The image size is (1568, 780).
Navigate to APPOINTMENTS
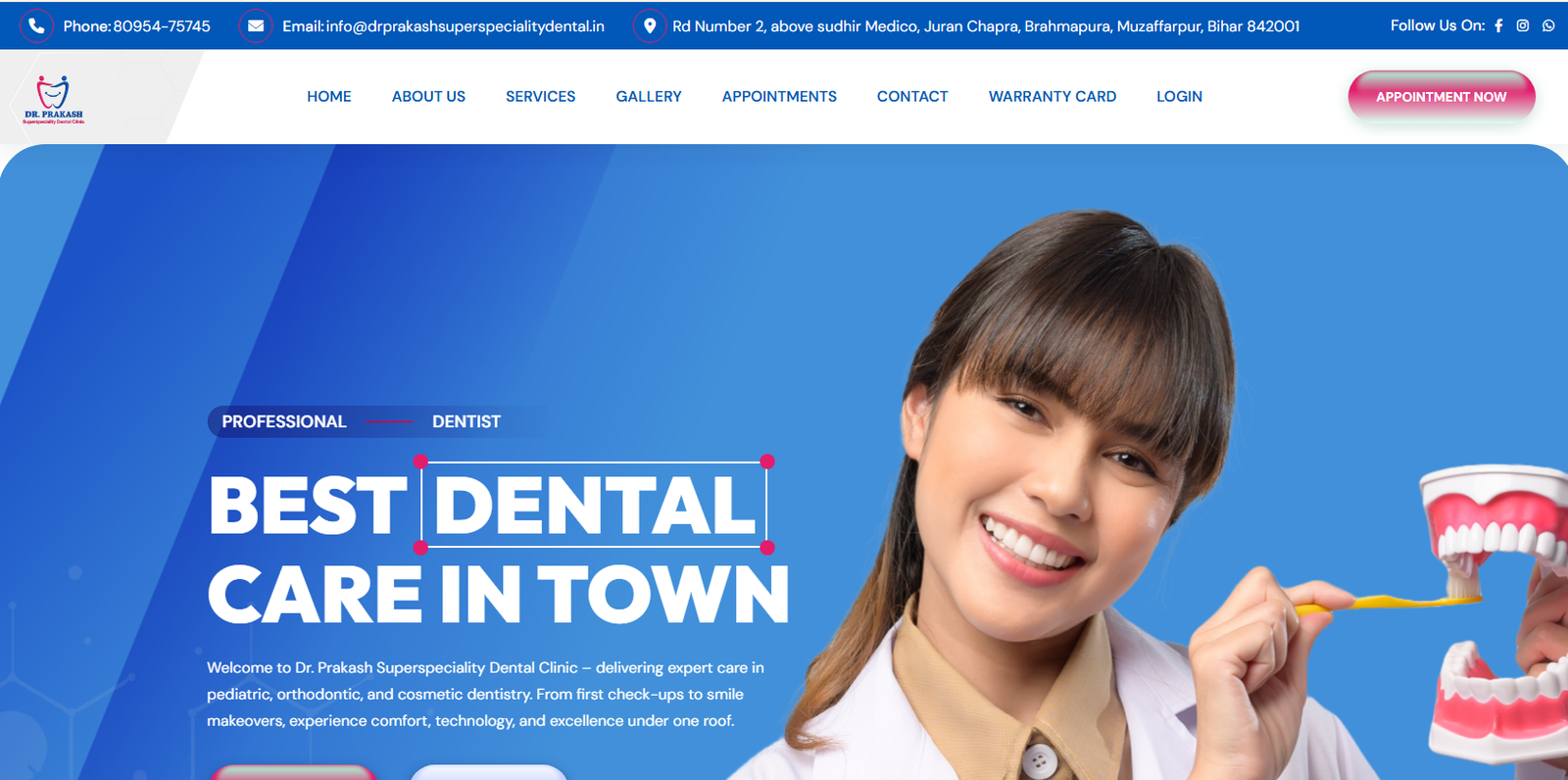779,96
